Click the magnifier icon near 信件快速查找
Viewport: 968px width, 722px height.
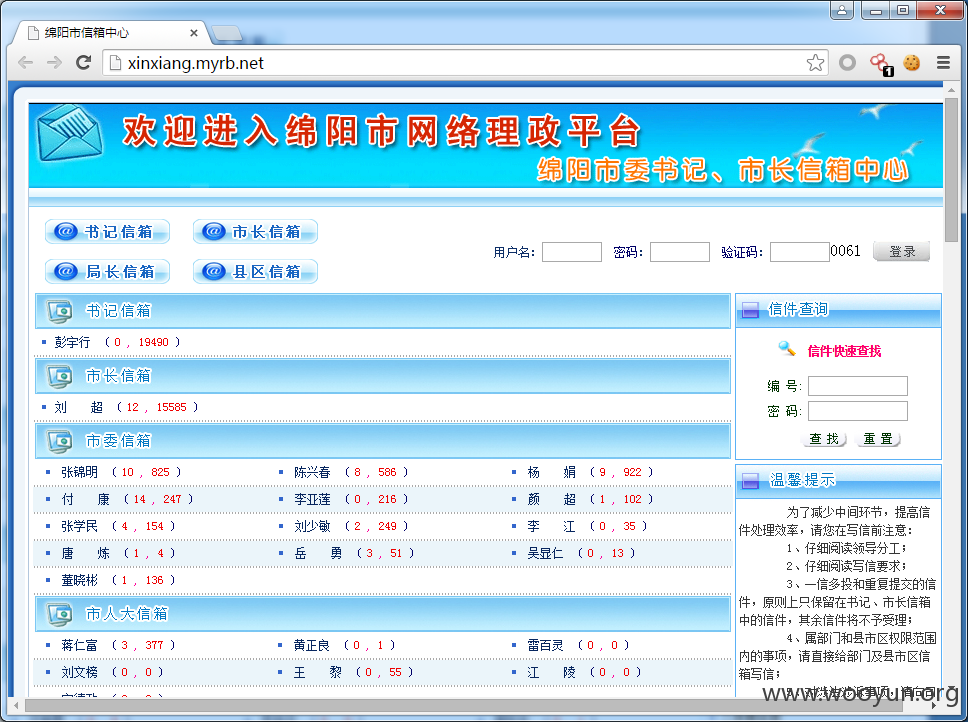pos(786,349)
